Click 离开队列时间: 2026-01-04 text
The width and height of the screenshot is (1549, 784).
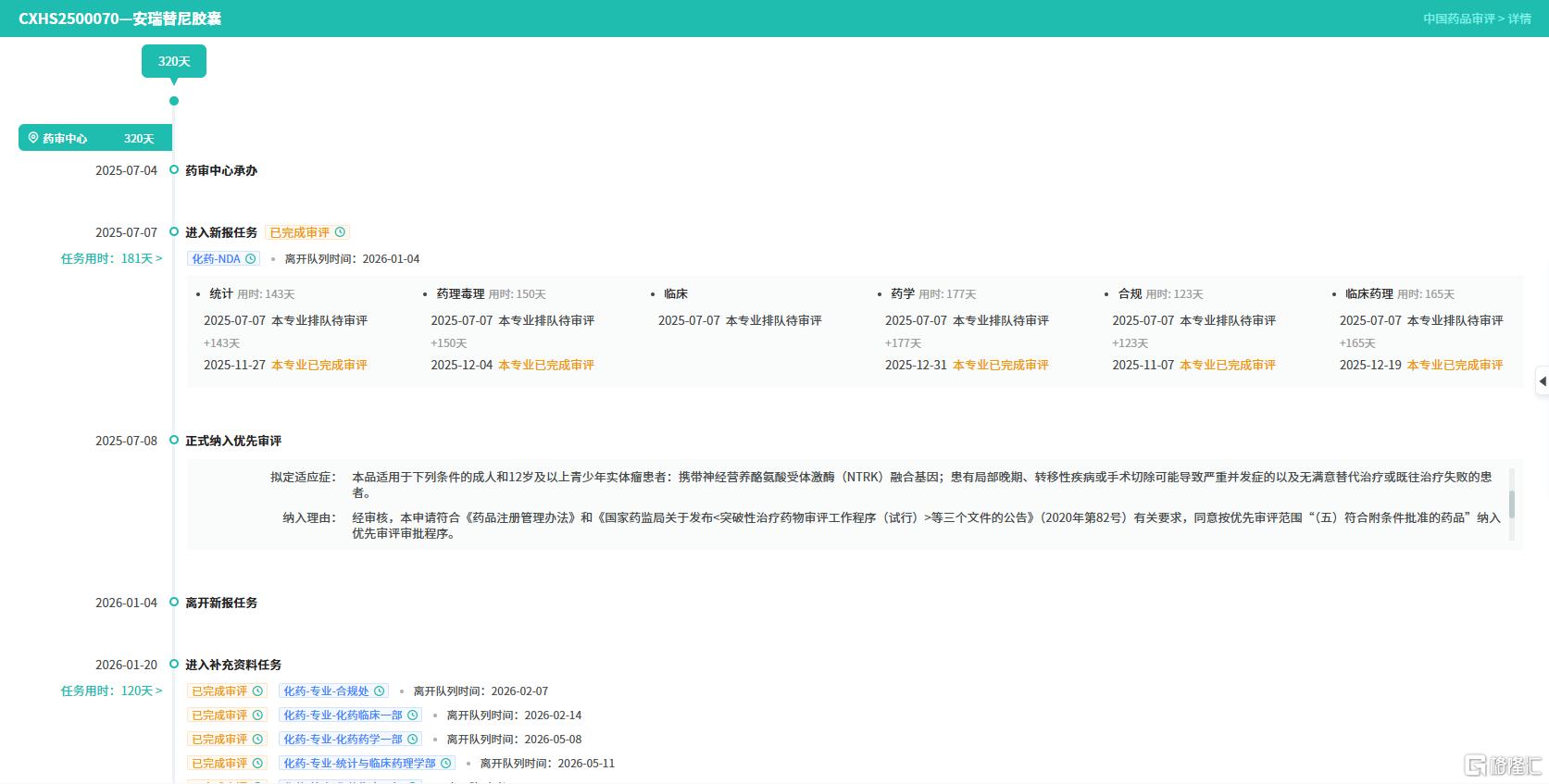point(352,259)
